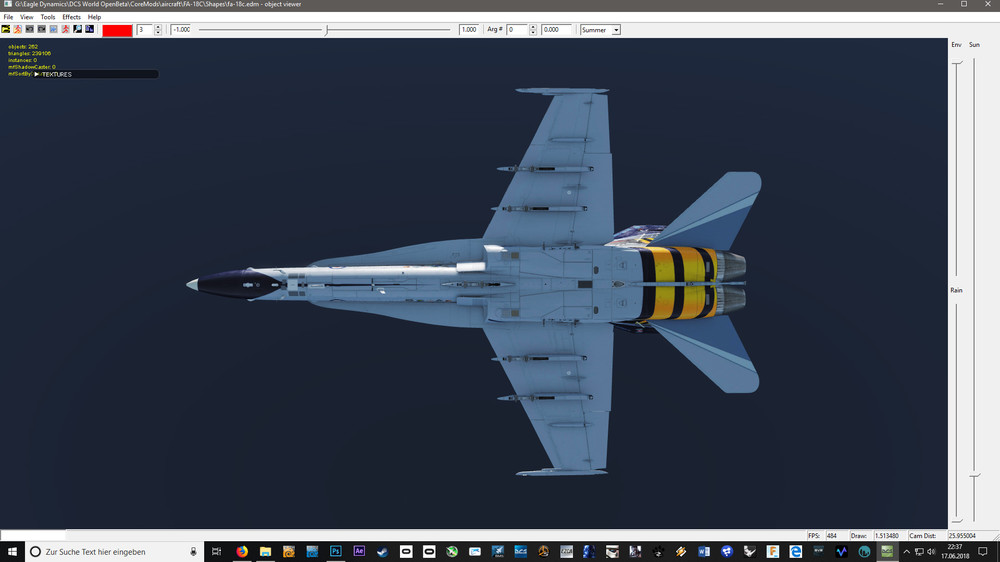Open Task View from the taskbar
1000x562 pixels.
[x=217, y=552]
